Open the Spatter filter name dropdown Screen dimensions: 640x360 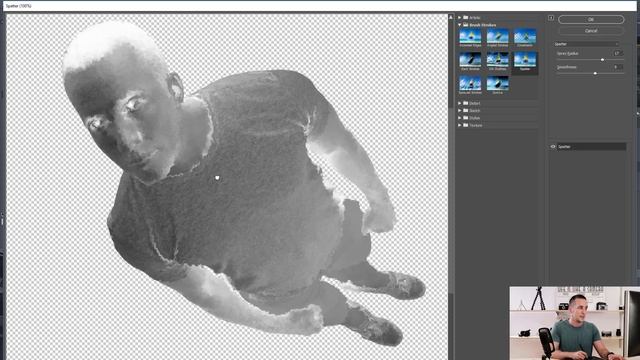587,44
